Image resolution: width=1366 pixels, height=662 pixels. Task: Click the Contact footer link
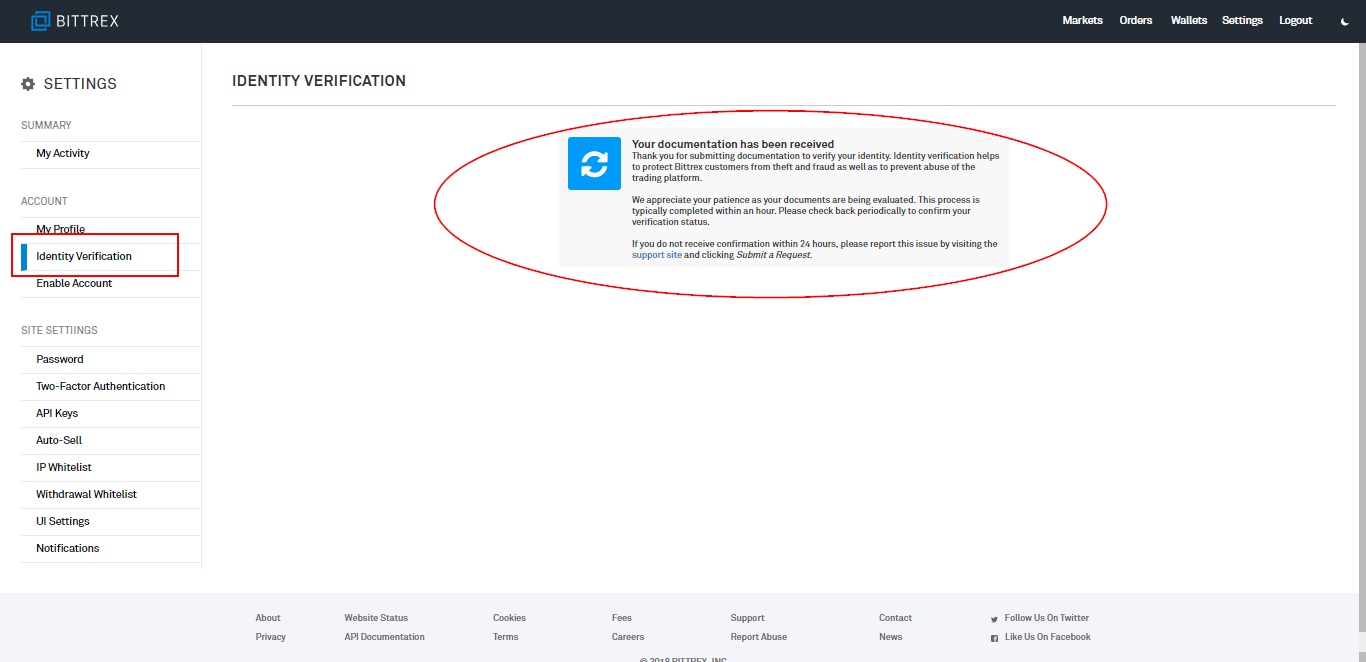895,618
